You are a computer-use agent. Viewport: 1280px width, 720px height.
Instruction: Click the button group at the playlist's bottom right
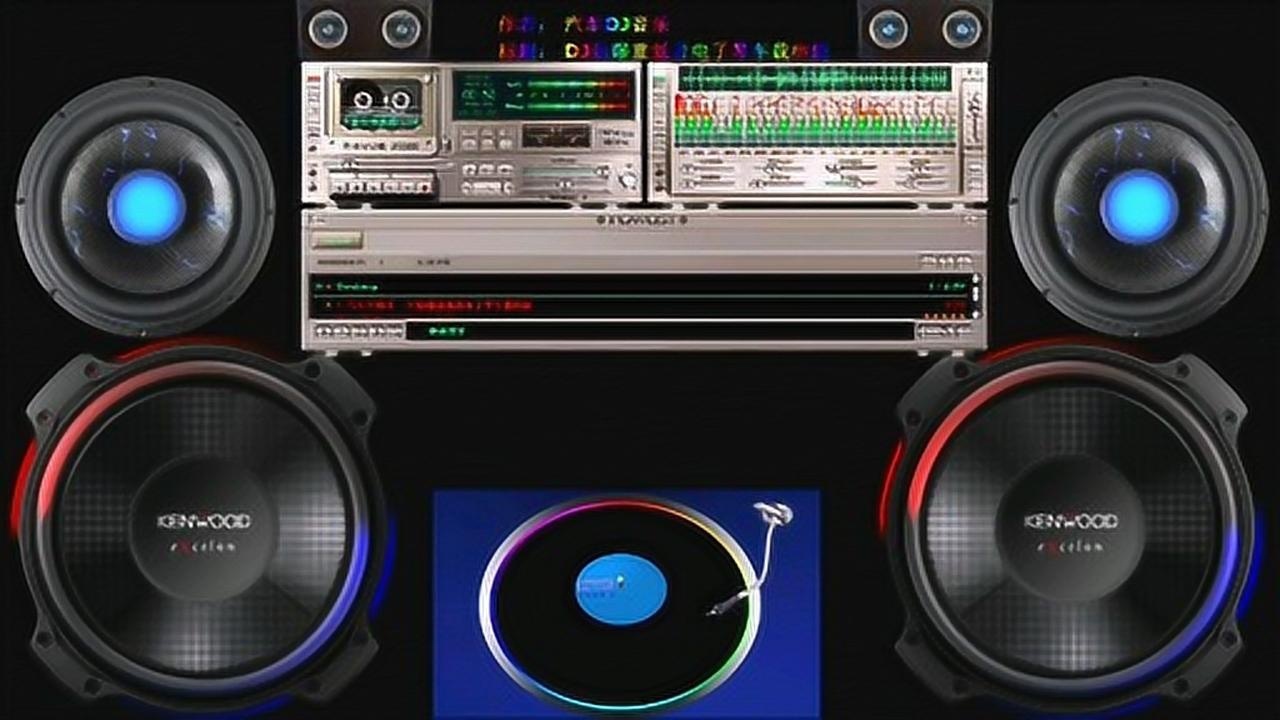[945, 331]
